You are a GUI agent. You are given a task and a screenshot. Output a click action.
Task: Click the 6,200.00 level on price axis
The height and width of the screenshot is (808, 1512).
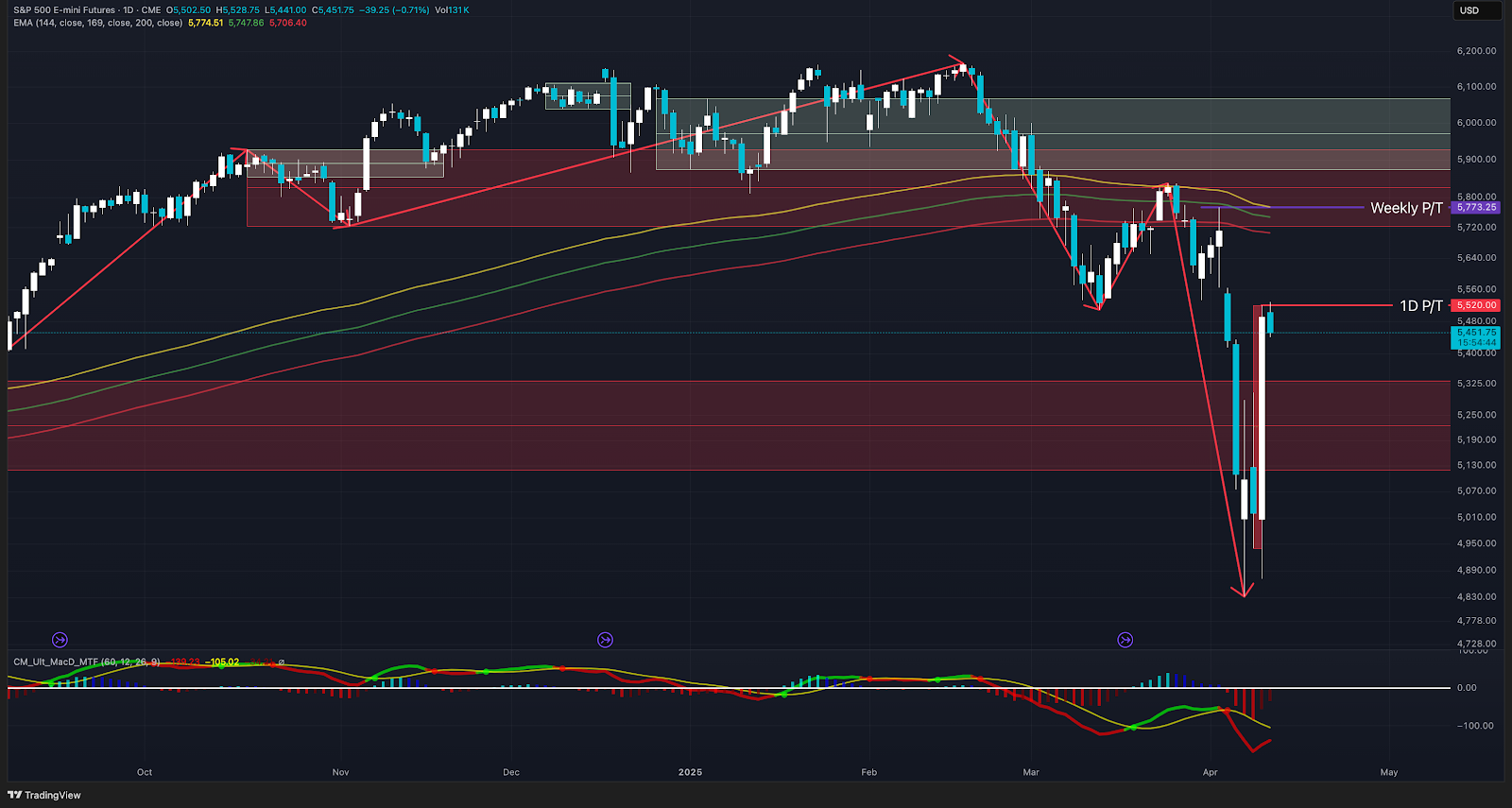point(1476,51)
